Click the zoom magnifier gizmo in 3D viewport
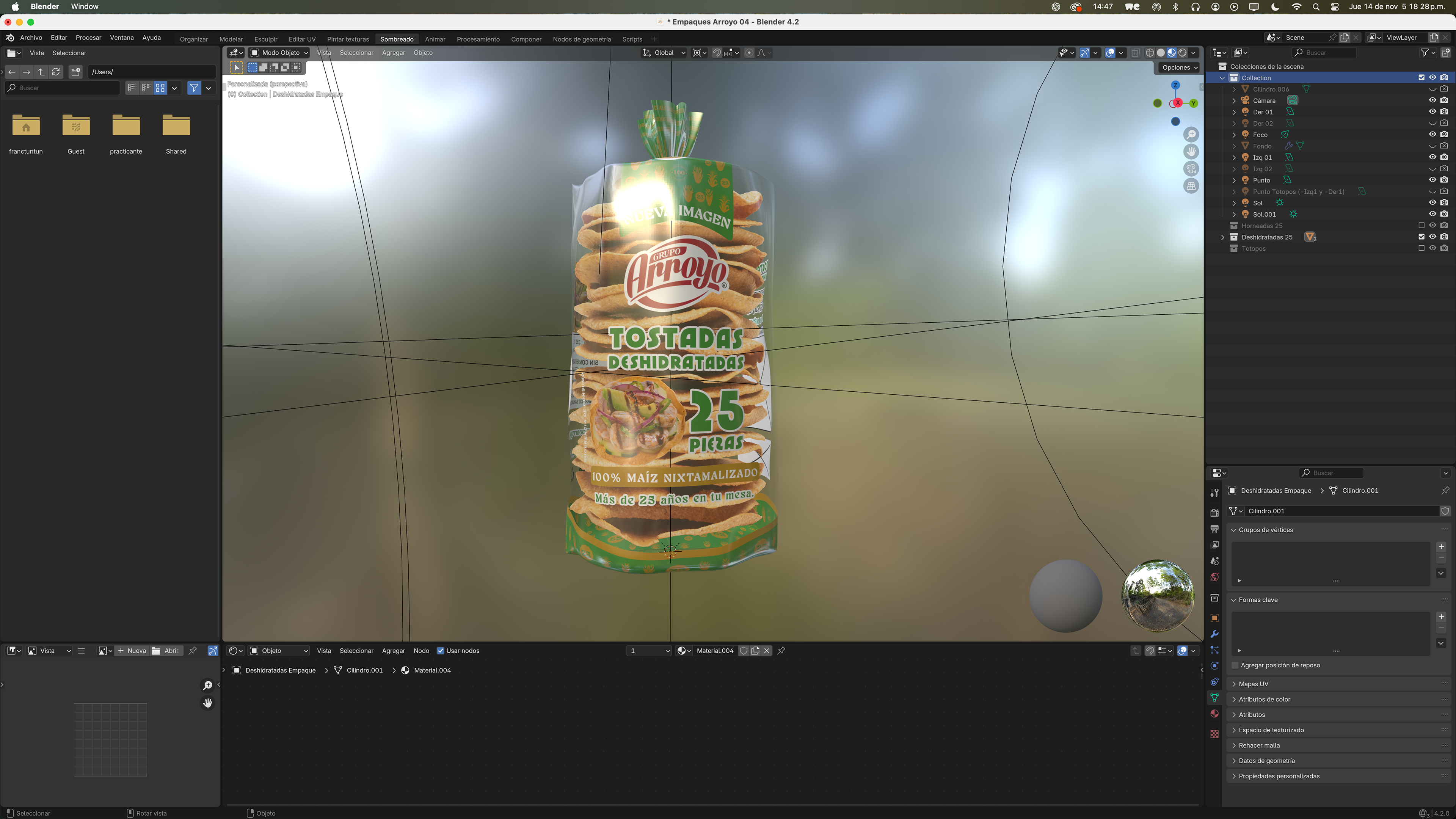Viewport: 1456px width, 819px height. [1191, 135]
